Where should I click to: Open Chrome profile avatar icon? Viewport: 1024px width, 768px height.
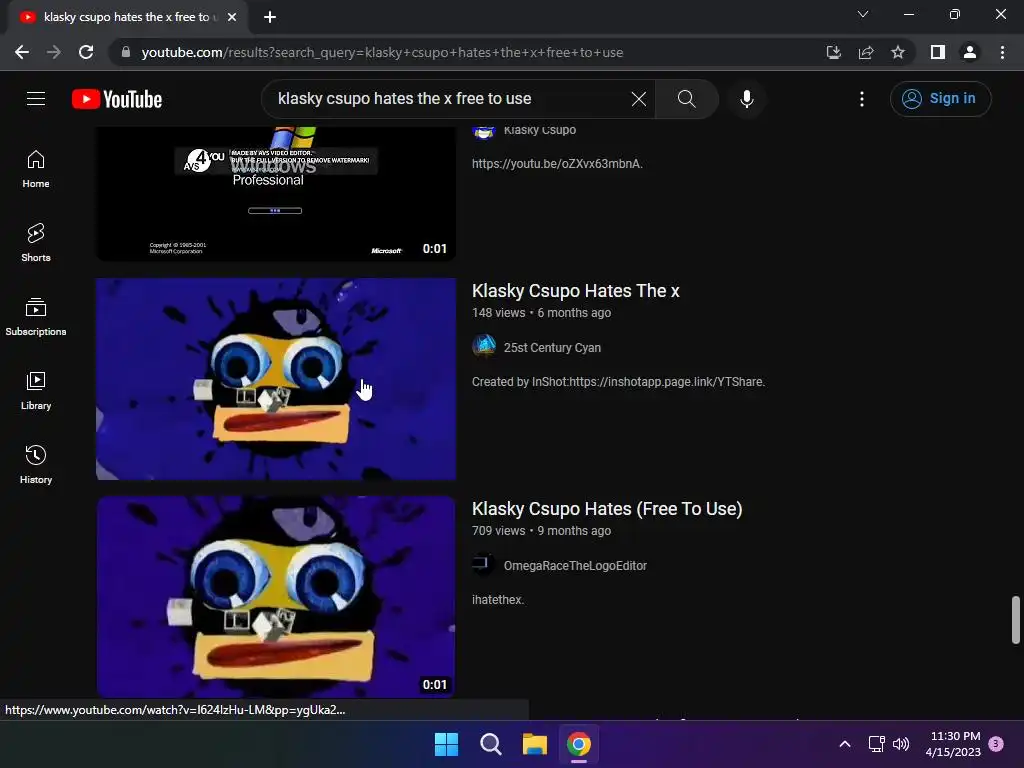pyautogui.click(x=970, y=52)
